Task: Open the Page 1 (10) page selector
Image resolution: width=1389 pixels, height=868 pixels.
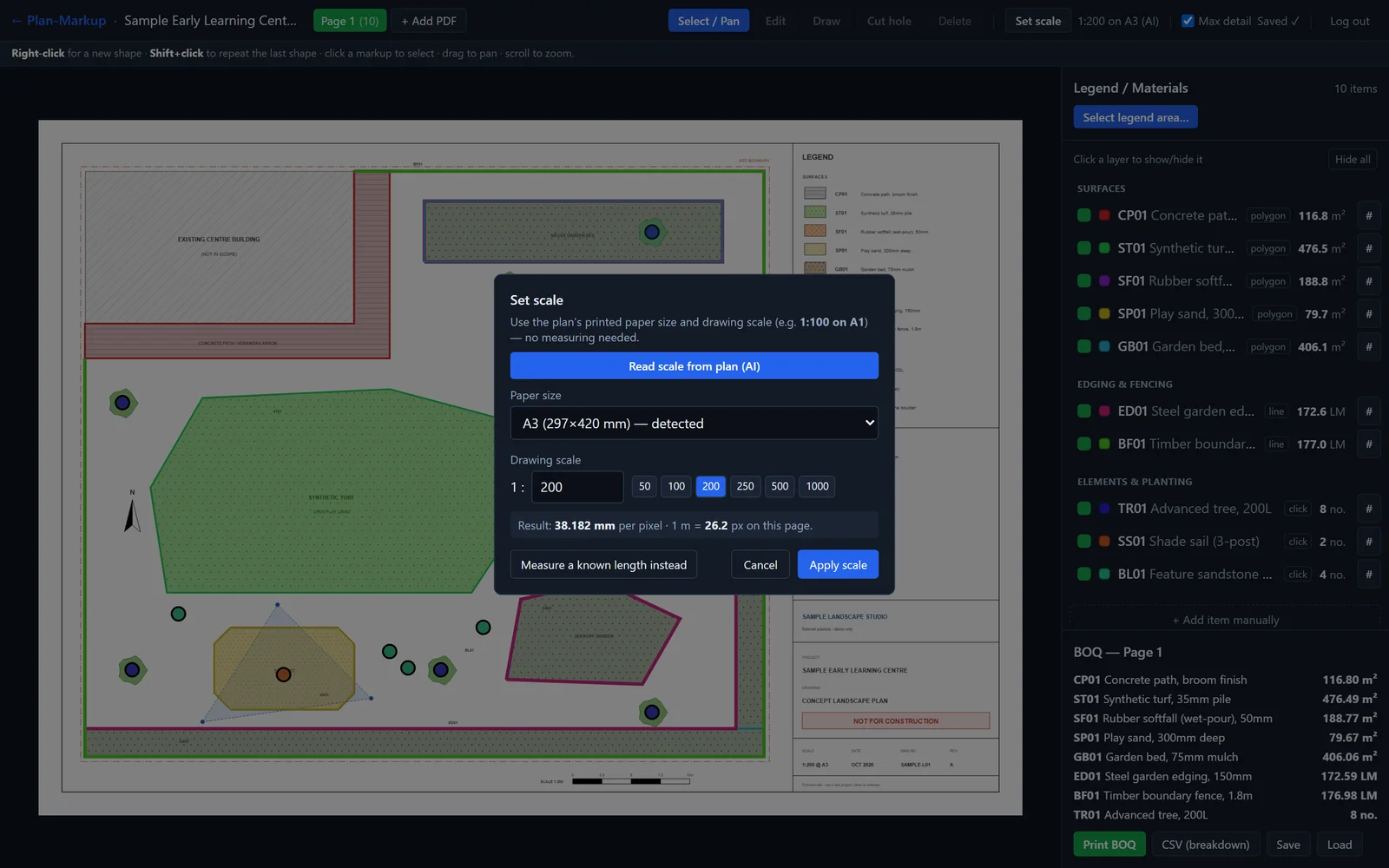Action: [350, 21]
